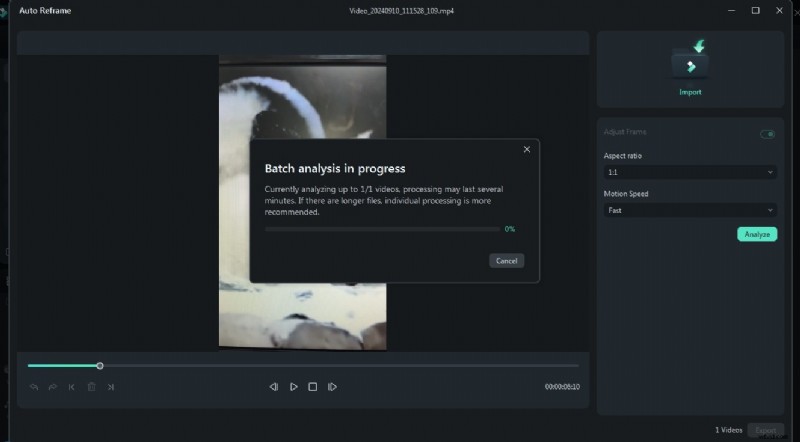
Task: Click the Export button
Action: tap(766, 430)
